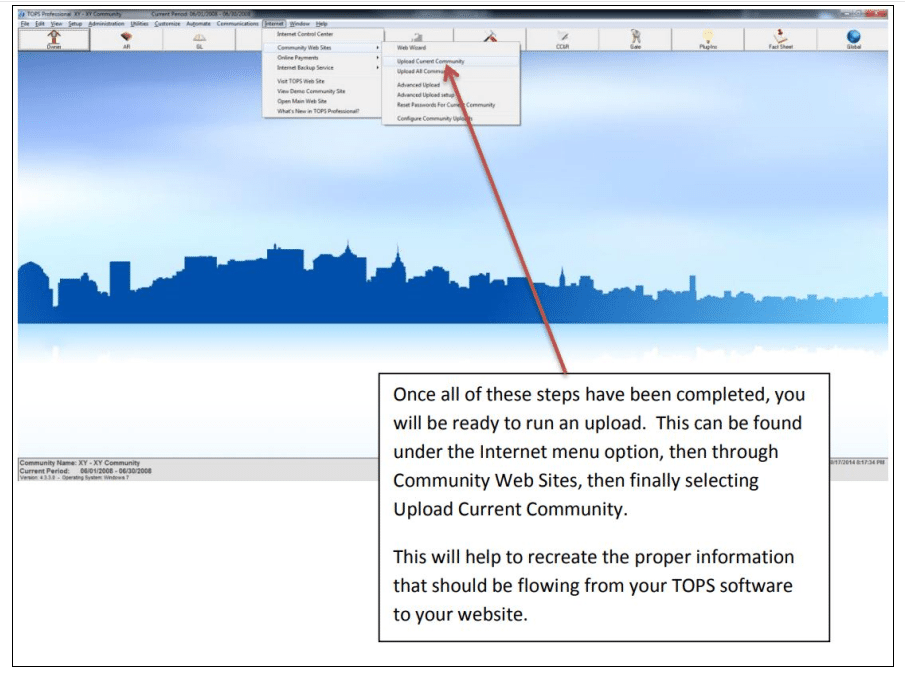Expand the Internet Backup Service submenu

323,68
